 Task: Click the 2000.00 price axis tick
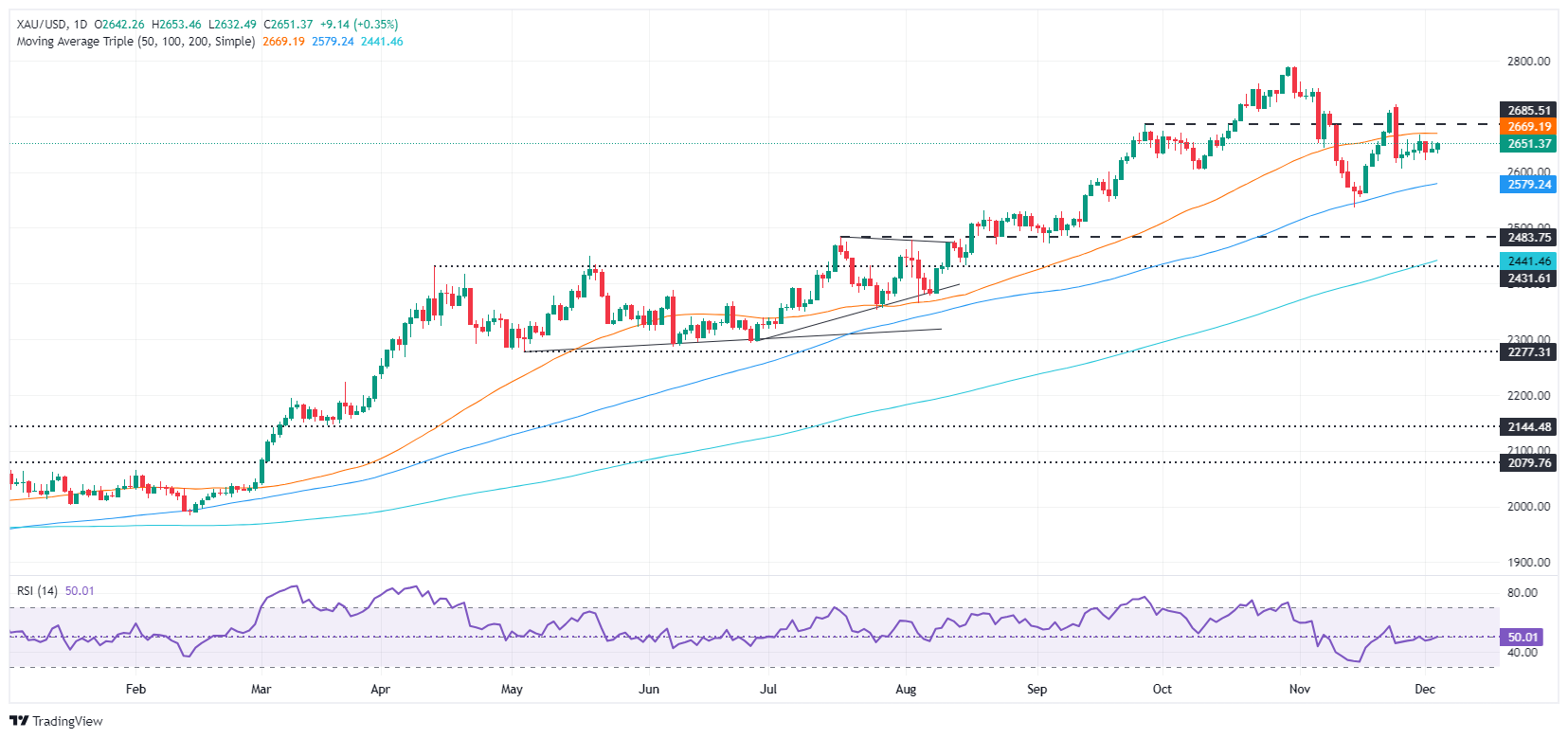[x=1528, y=507]
